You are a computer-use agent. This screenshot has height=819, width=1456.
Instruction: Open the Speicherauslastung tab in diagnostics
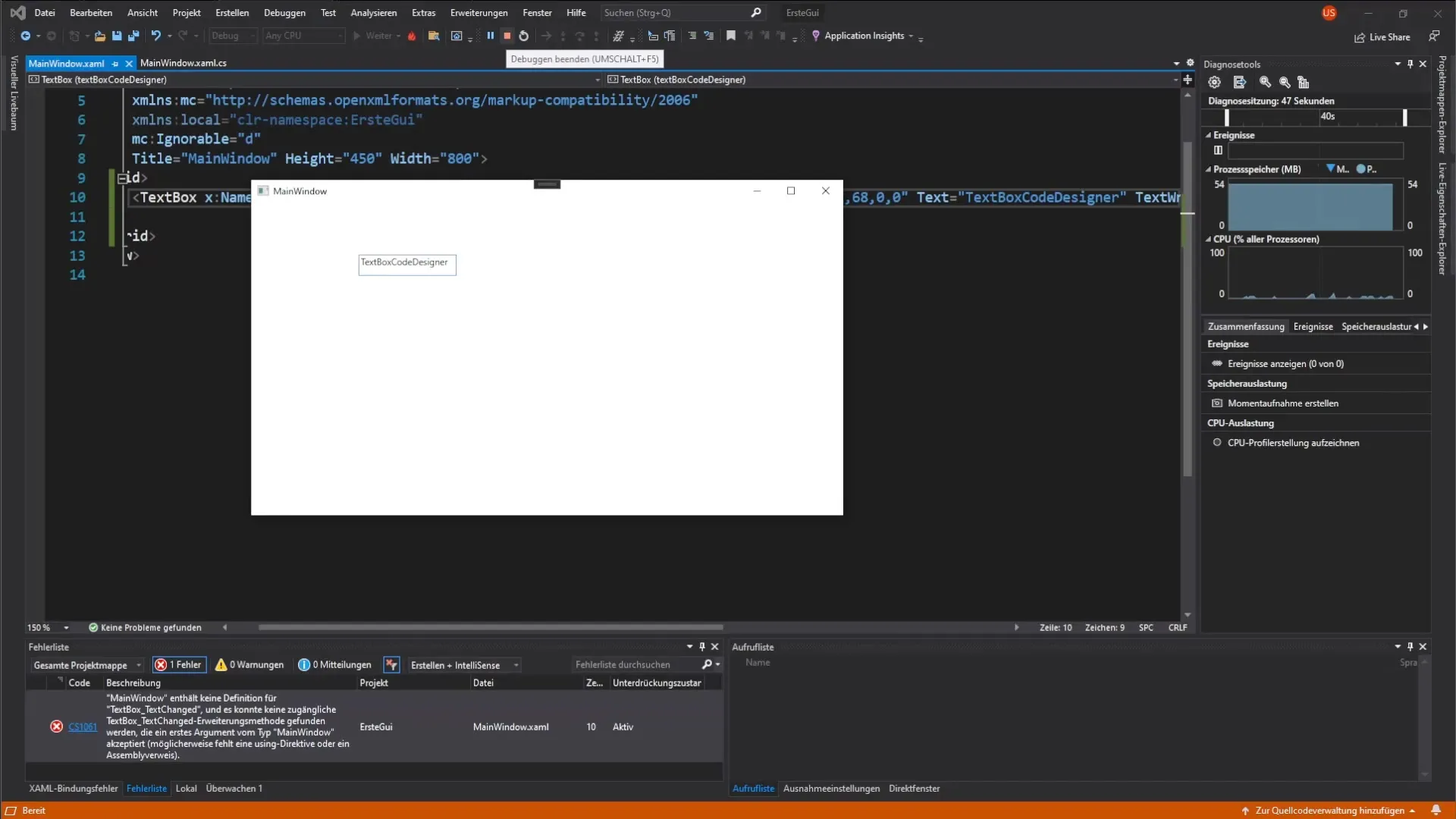[x=1376, y=327]
